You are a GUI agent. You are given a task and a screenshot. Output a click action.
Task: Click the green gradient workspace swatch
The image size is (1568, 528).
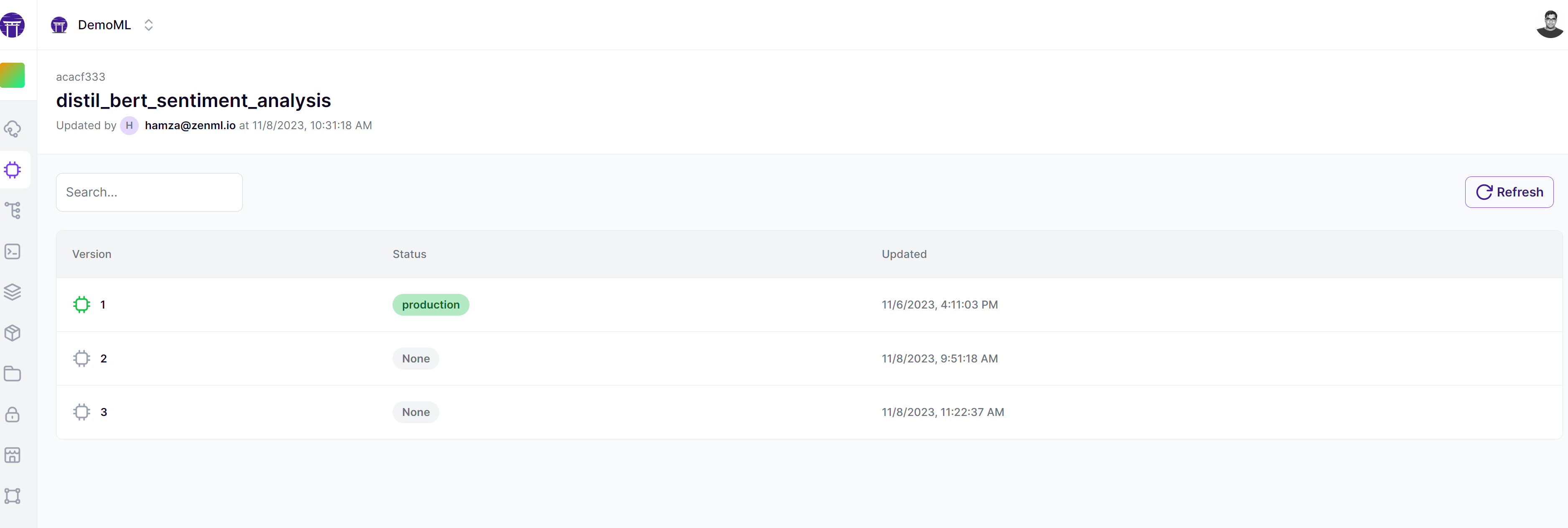[x=12, y=76]
